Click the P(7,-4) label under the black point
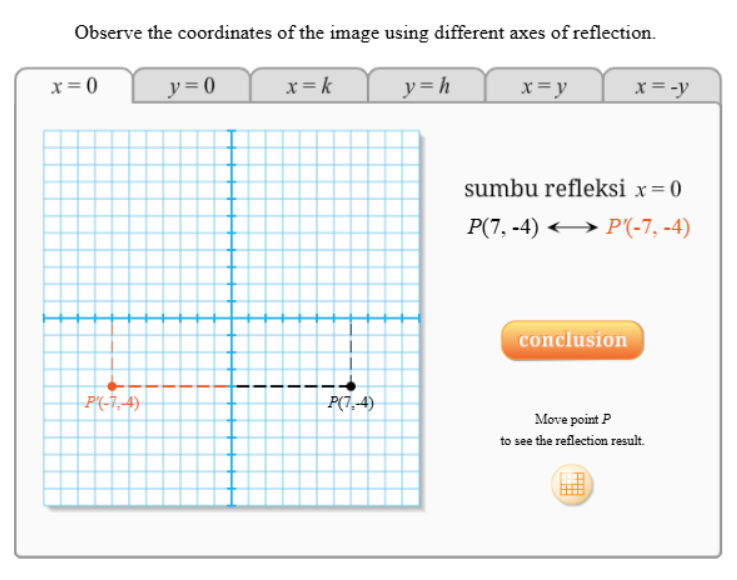737x580 pixels. [x=351, y=403]
